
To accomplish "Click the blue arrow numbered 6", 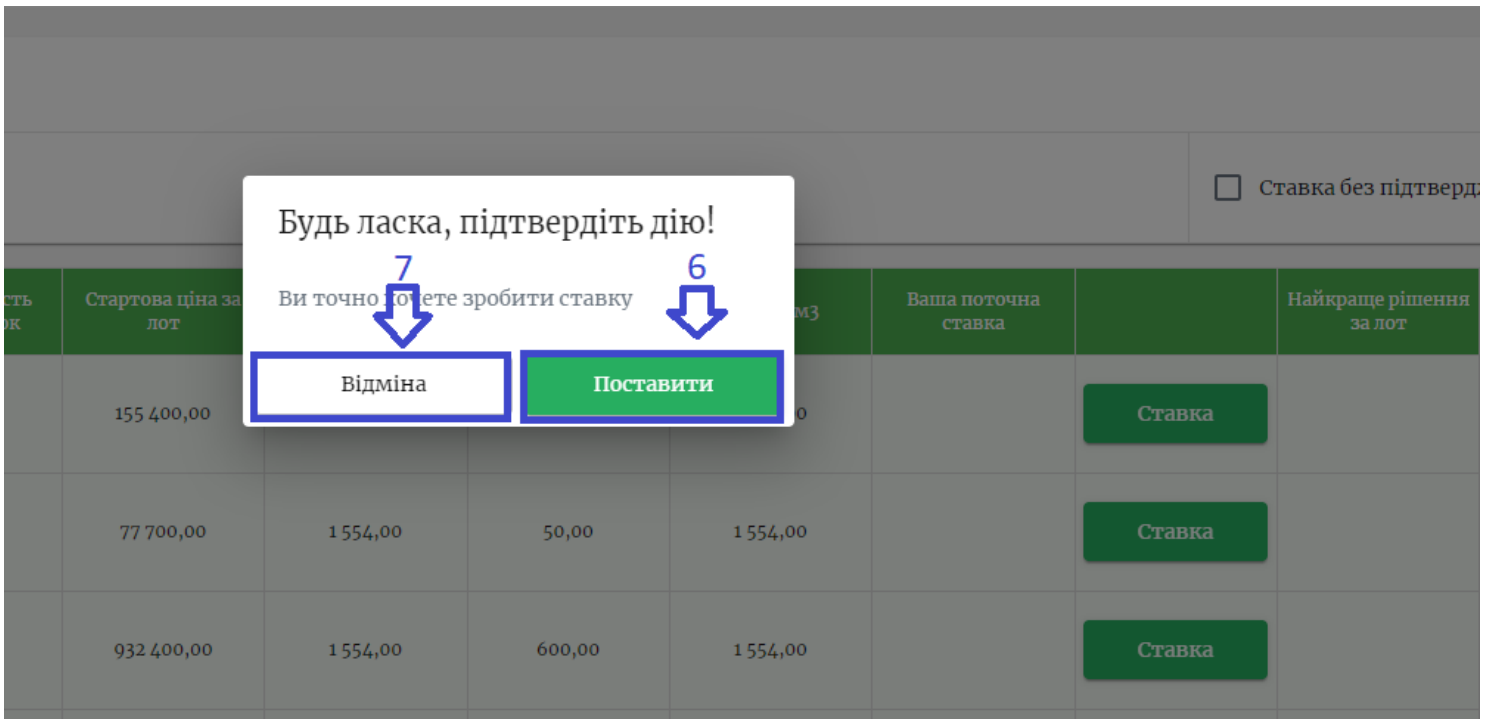I will coord(697,312).
